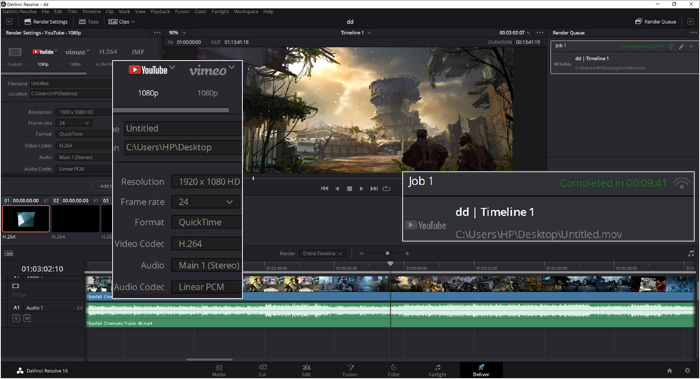Play reverse in the viewer

[337, 188]
